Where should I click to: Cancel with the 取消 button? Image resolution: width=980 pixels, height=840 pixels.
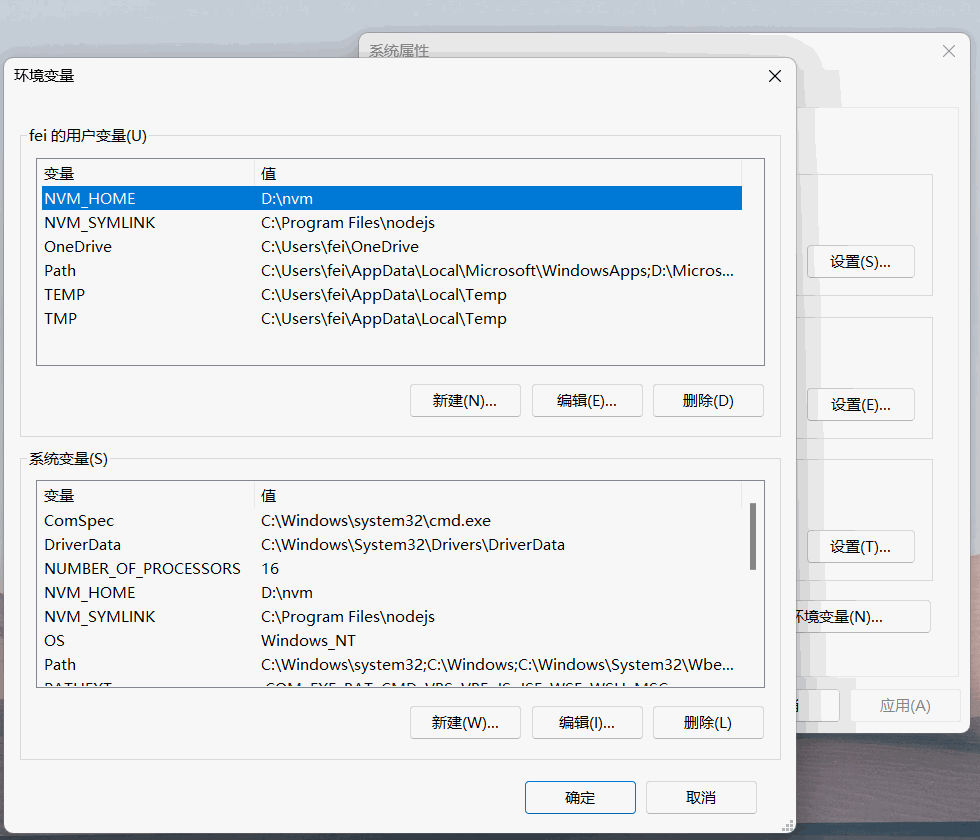point(701,798)
